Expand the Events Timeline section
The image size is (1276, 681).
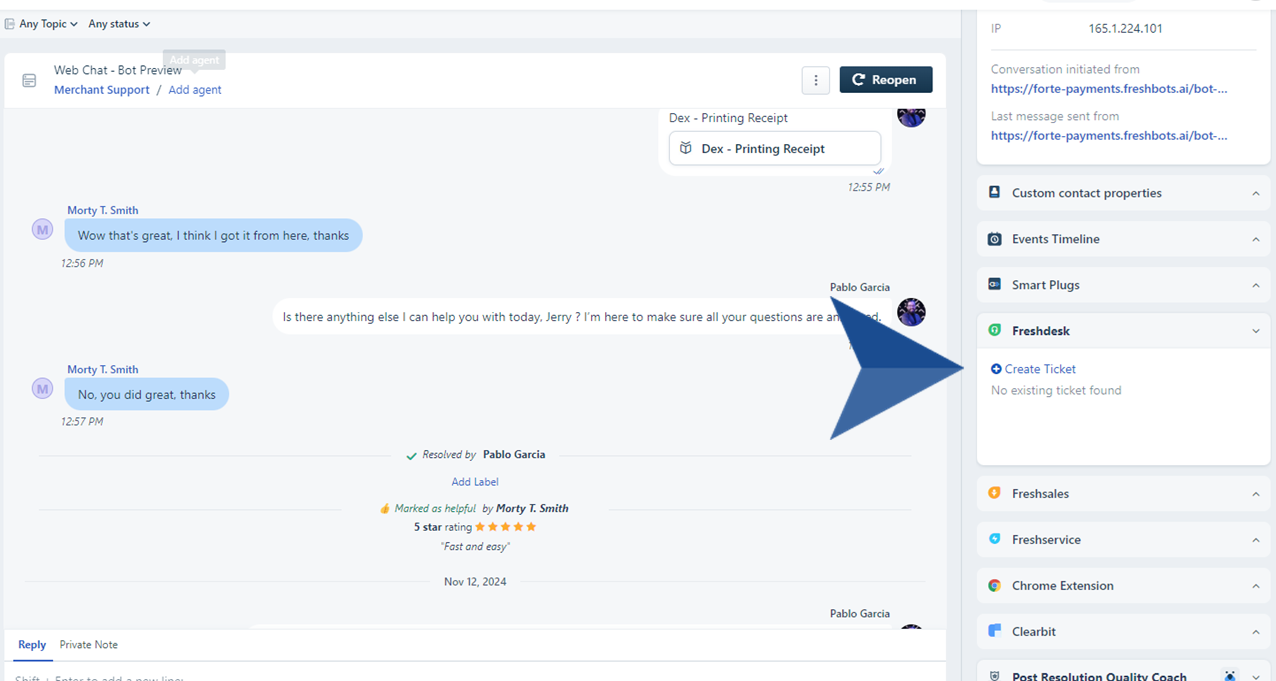pos(1123,239)
